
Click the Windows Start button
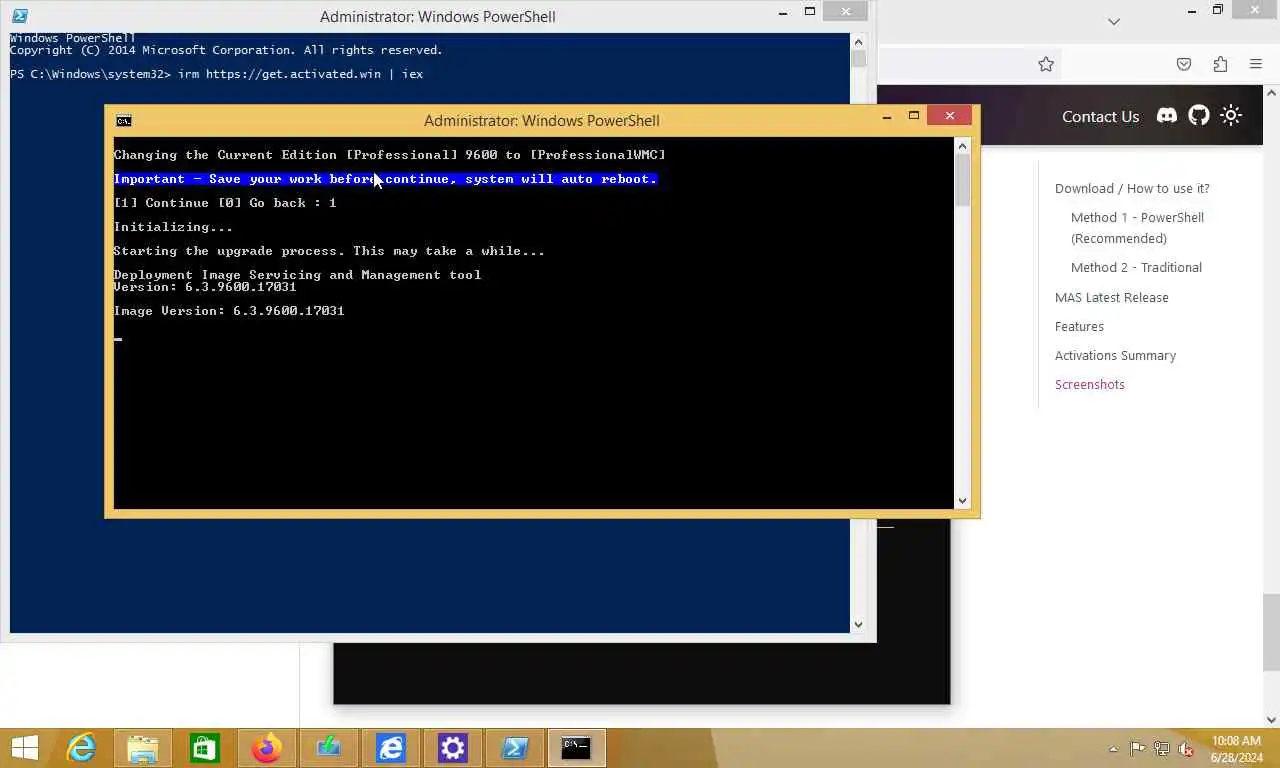(25, 748)
